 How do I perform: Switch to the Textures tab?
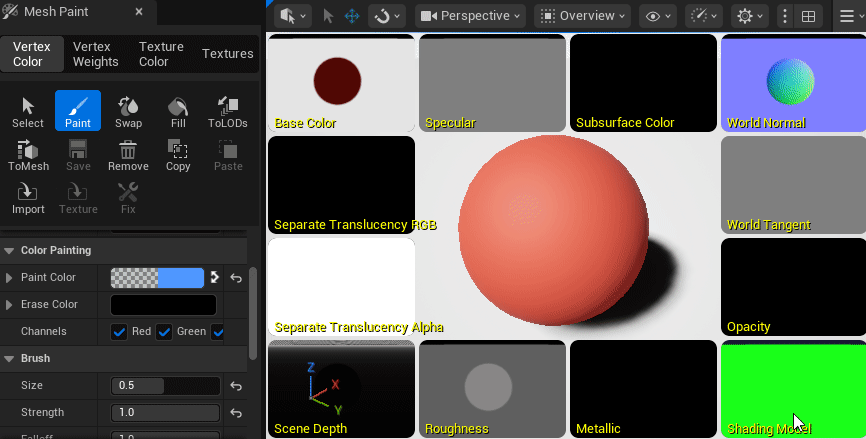click(x=228, y=54)
